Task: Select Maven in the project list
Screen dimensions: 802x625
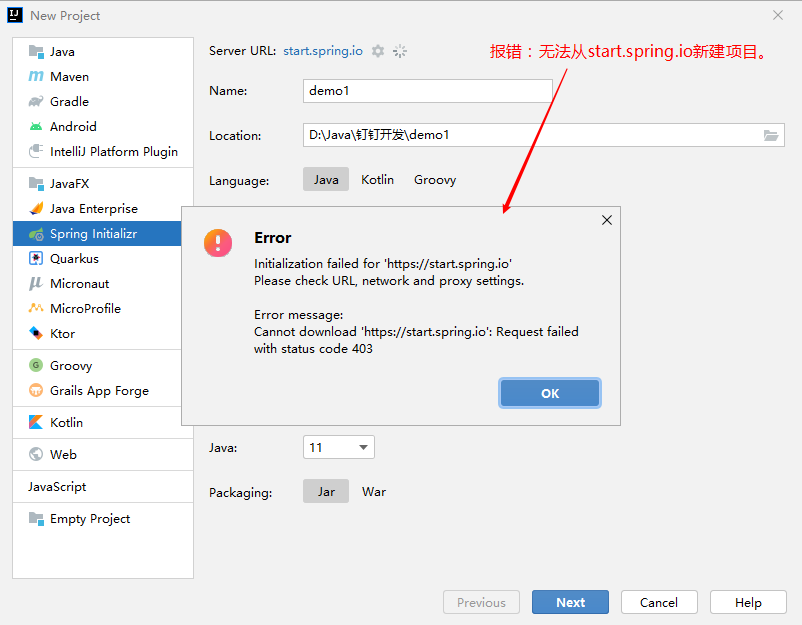Action: tap(103, 77)
